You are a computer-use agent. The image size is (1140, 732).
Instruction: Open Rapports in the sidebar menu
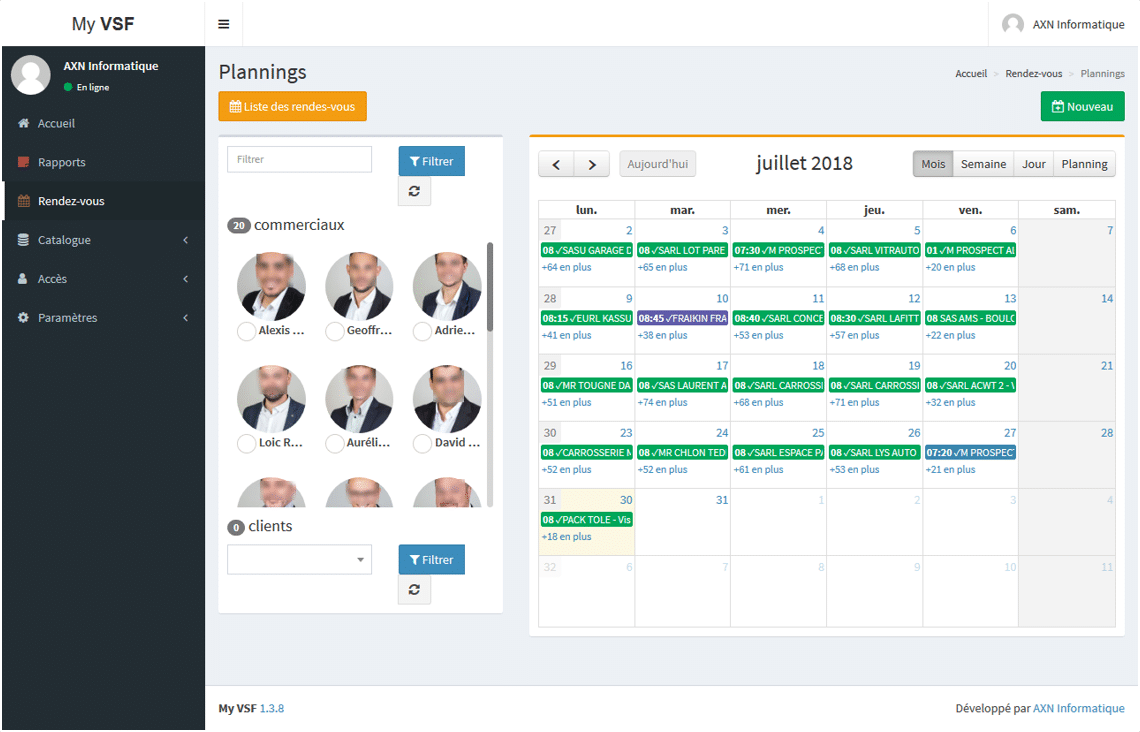point(103,162)
